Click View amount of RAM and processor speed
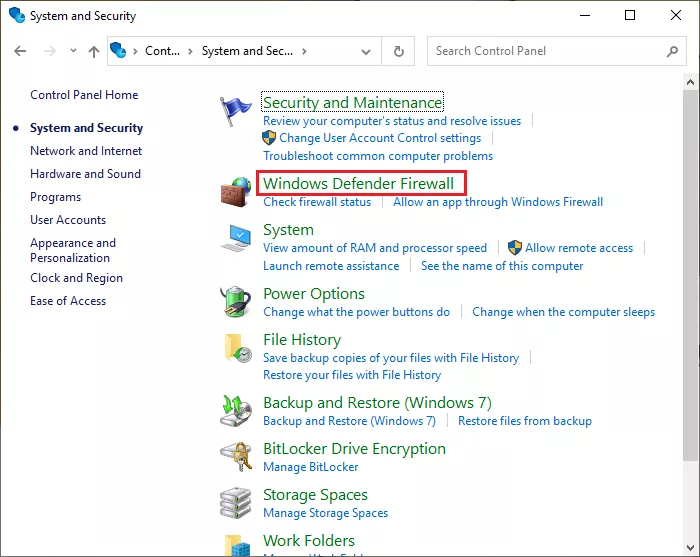The image size is (700, 557). [375, 248]
